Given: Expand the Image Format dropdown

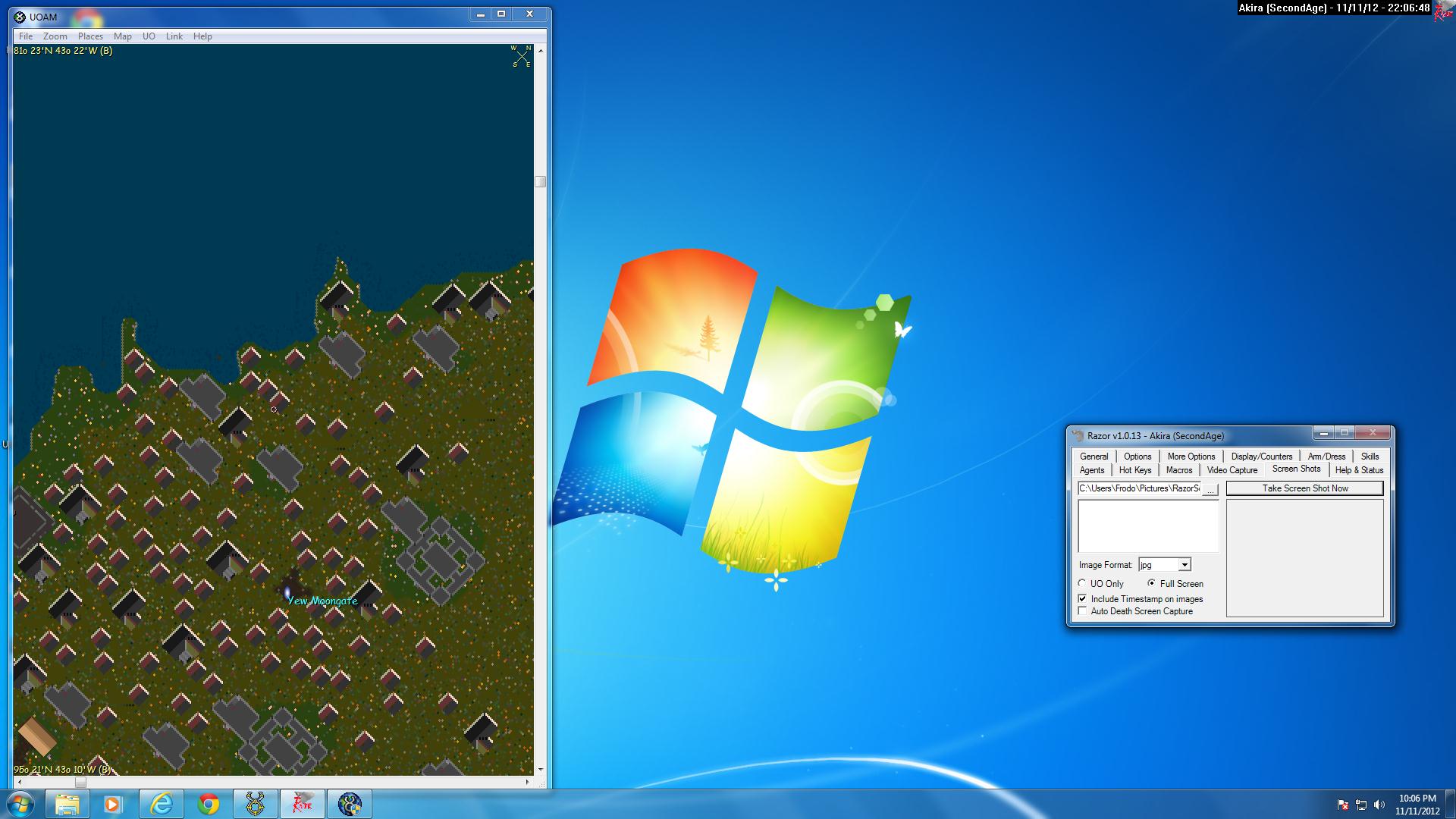Looking at the screenshot, I should click(x=1184, y=565).
